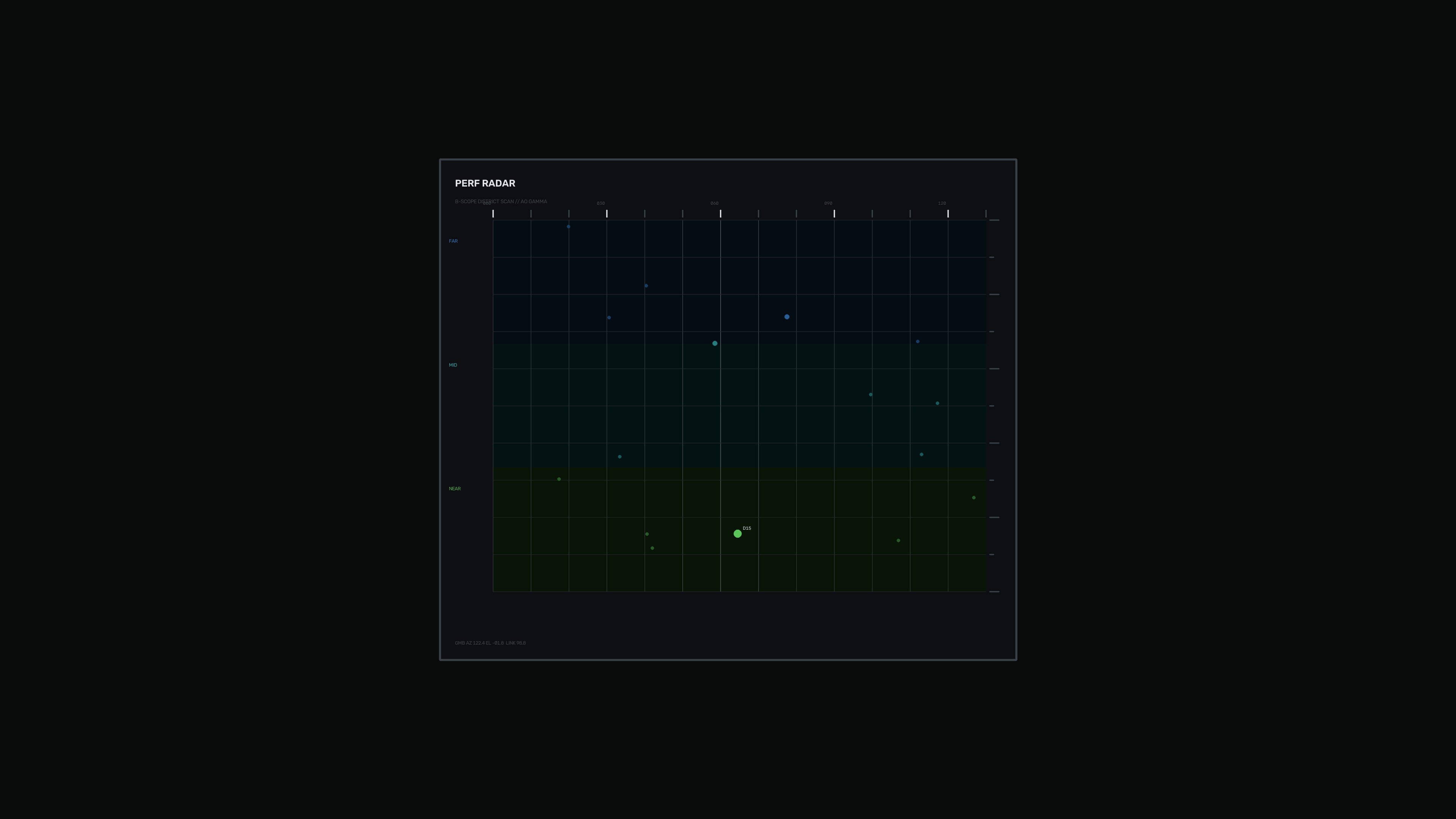1456x819 pixels.
Task: Click the FAR range band label
Action: click(x=453, y=242)
